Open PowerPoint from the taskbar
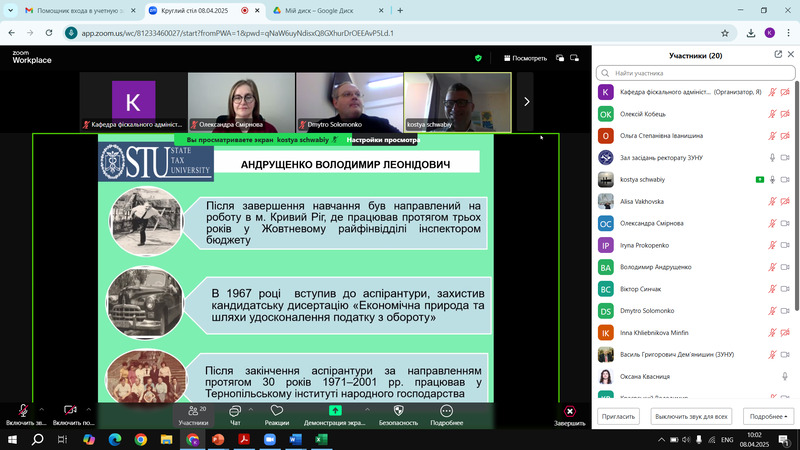 coord(218,439)
